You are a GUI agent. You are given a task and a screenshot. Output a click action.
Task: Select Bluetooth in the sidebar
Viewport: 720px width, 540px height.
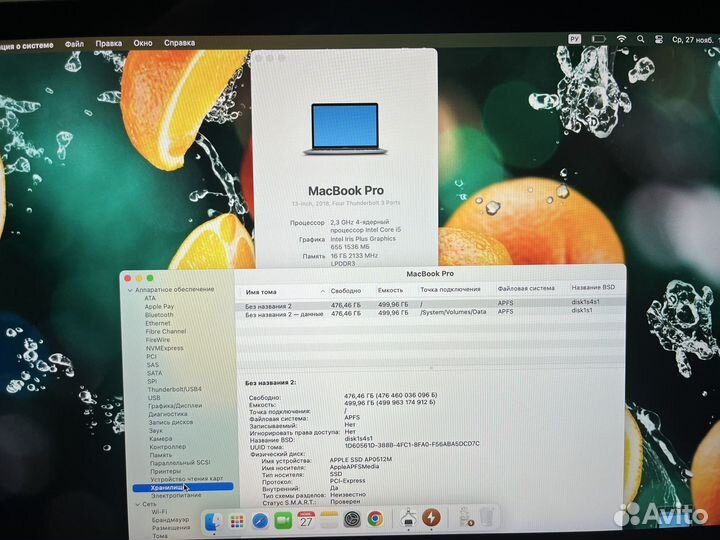tap(159, 315)
